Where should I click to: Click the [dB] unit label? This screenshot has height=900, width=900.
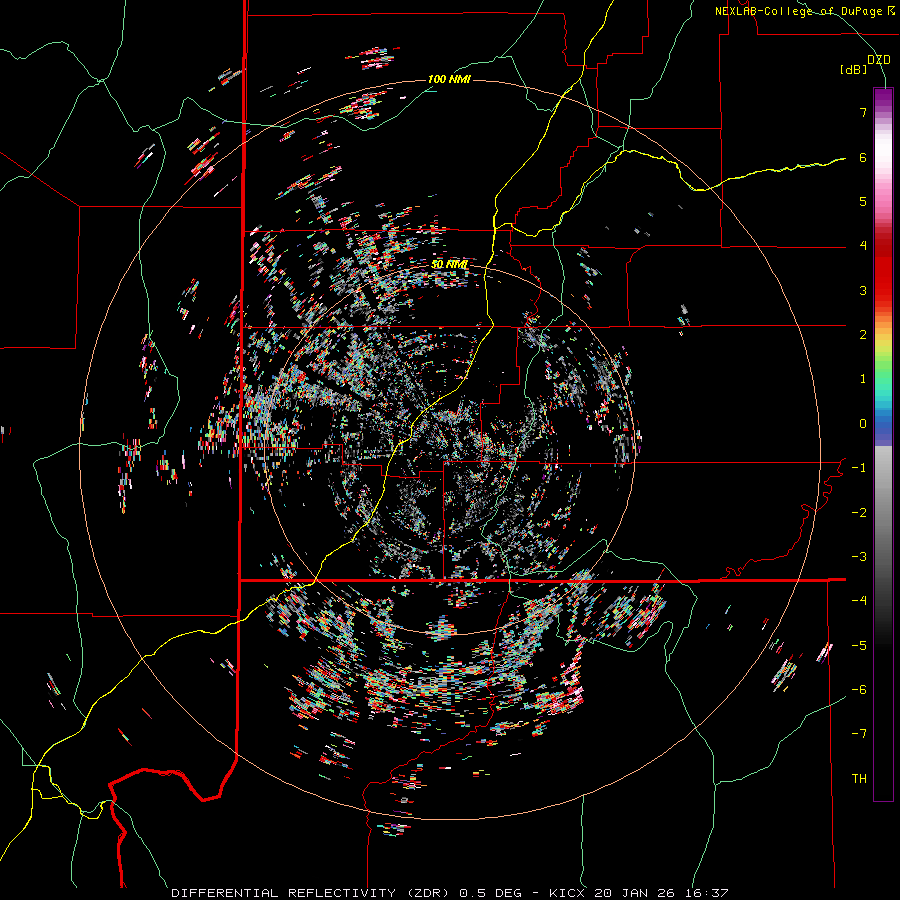coord(853,69)
